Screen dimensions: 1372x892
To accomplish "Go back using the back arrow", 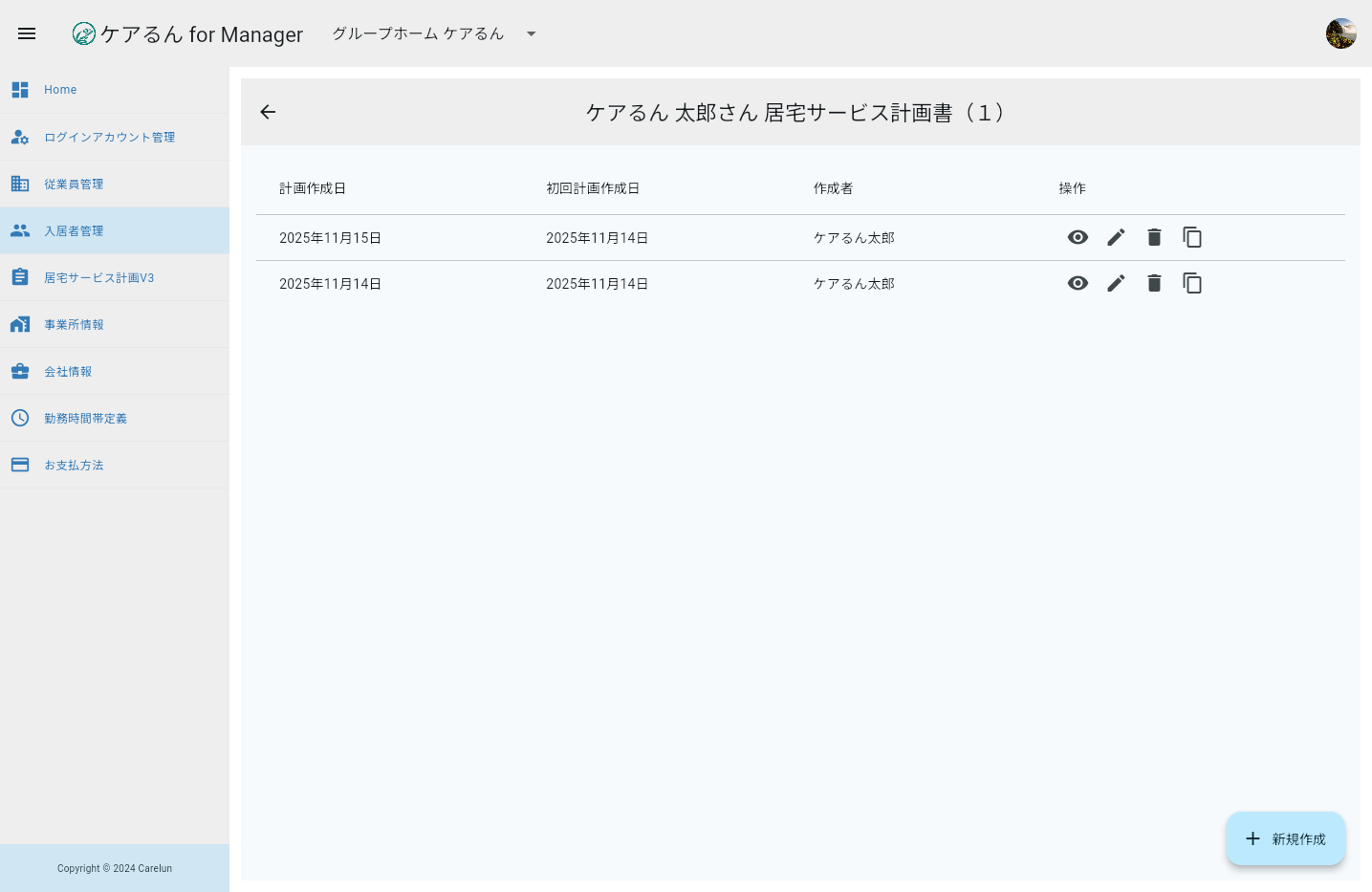I will point(268,112).
